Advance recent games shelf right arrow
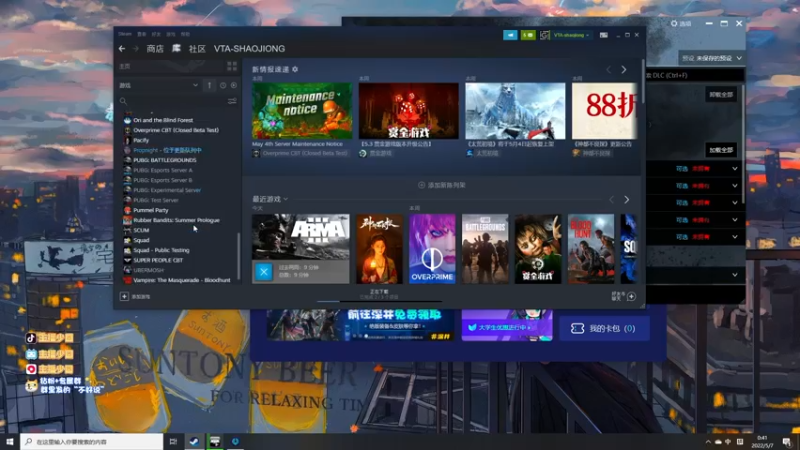Image resolution: width=800 pixels, height=450 pixels. [x=627, y=199]
